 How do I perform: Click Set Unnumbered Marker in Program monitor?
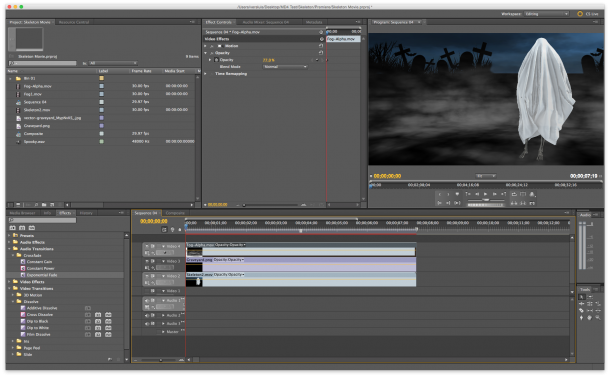(457, 194)
